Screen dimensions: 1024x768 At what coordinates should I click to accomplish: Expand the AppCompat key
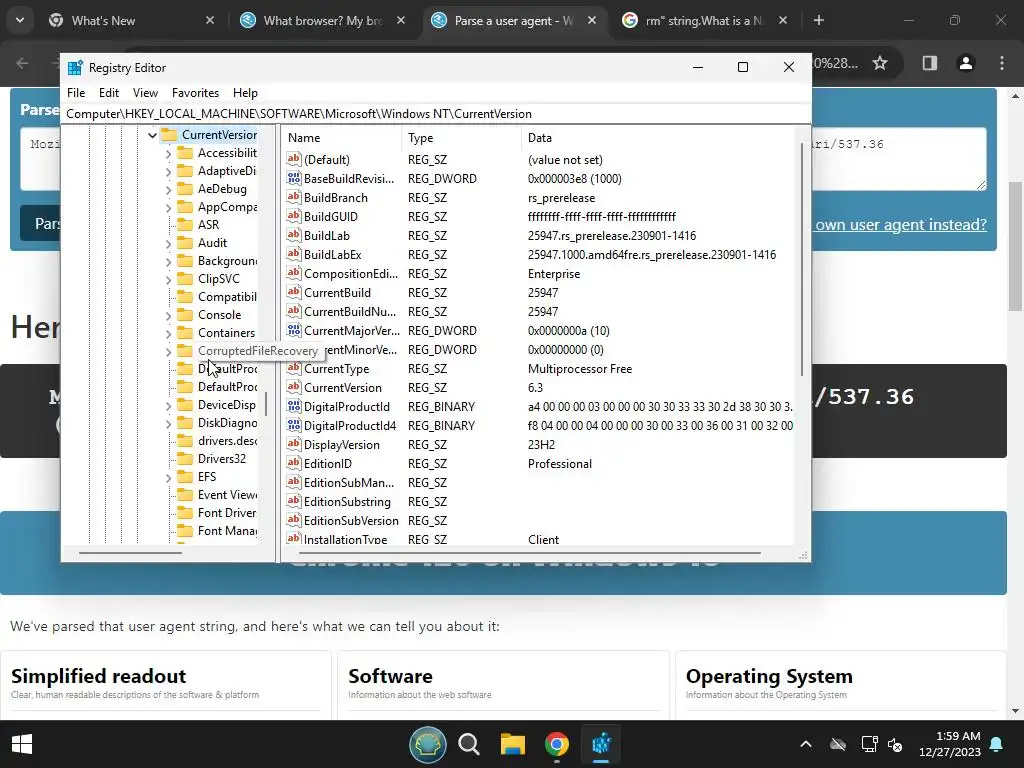pyautogui.click(x=168, y=207)
